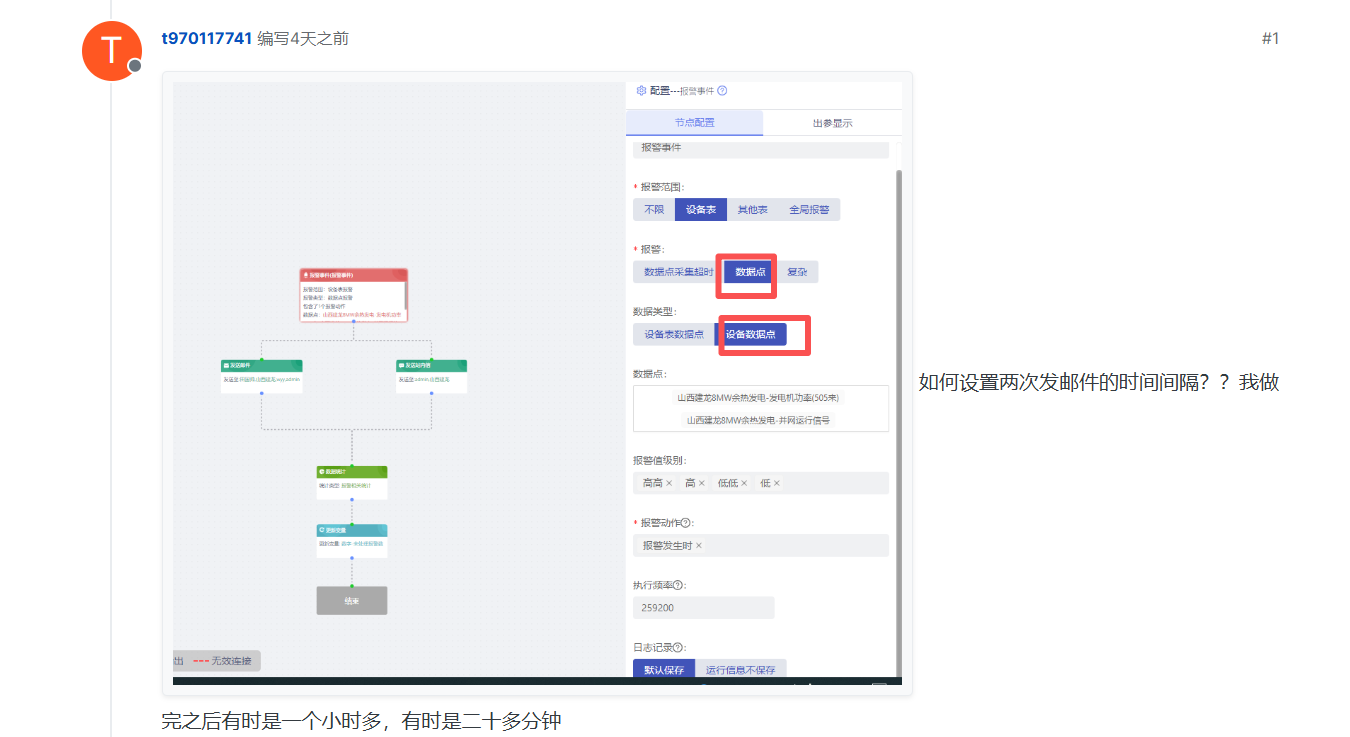Click the help icon next to 报警动作
This screenshot has height=737, width=1350.
tap(686, 523)
